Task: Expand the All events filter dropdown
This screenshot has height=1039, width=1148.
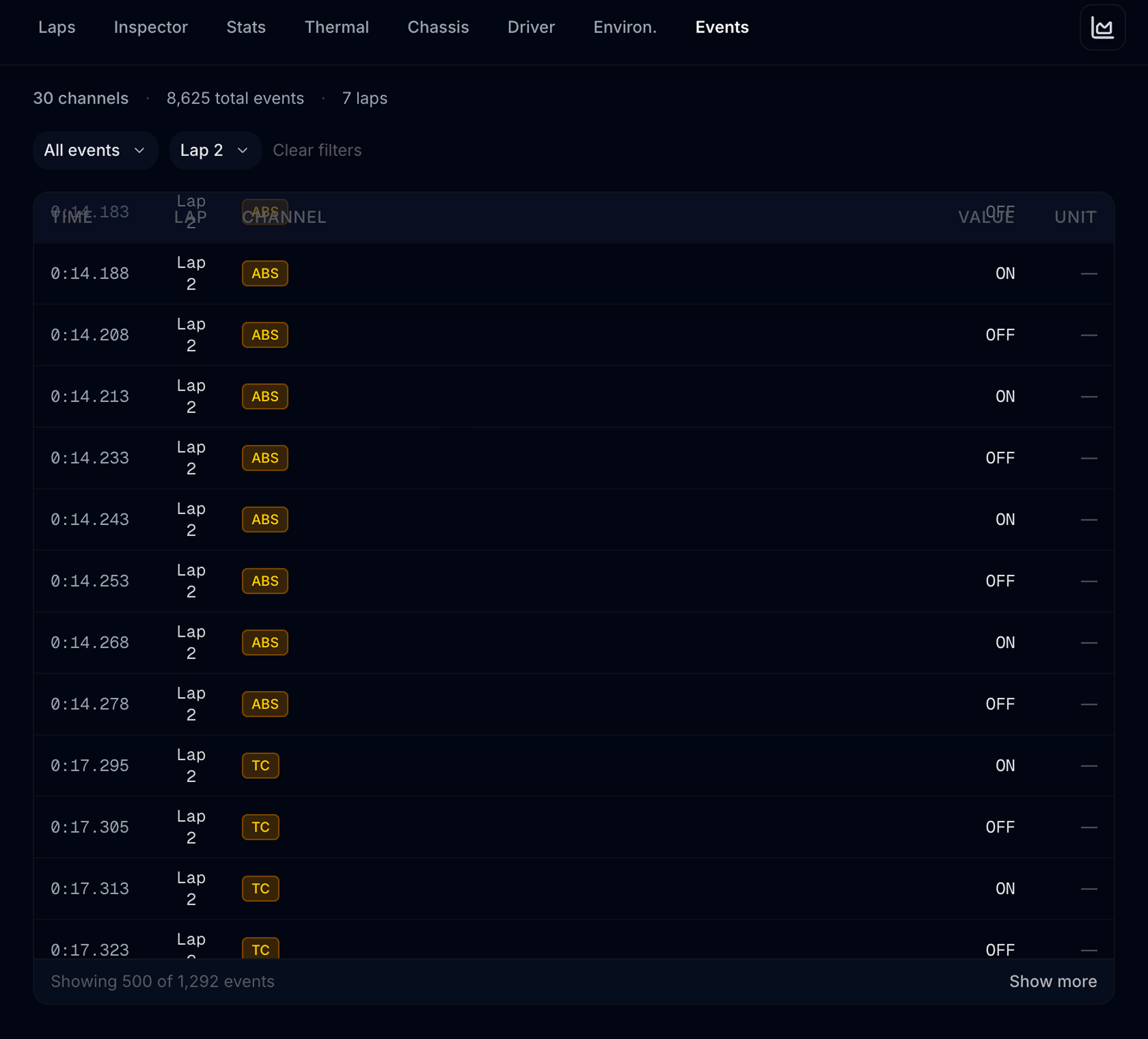Action: pos(95,150)
